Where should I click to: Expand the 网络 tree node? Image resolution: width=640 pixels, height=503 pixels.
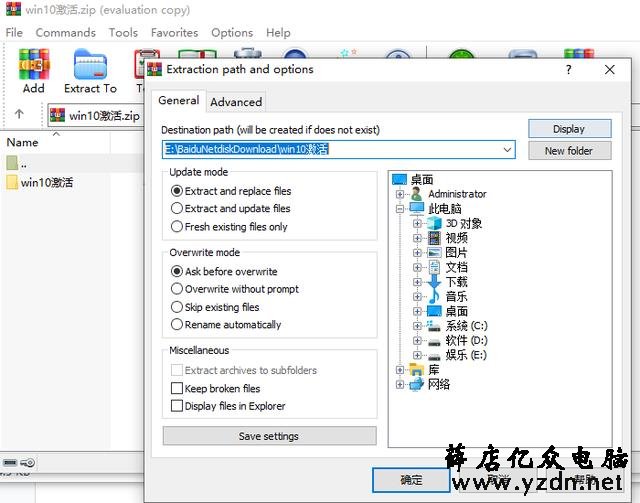pyautogui.click(x=400, y=385)
